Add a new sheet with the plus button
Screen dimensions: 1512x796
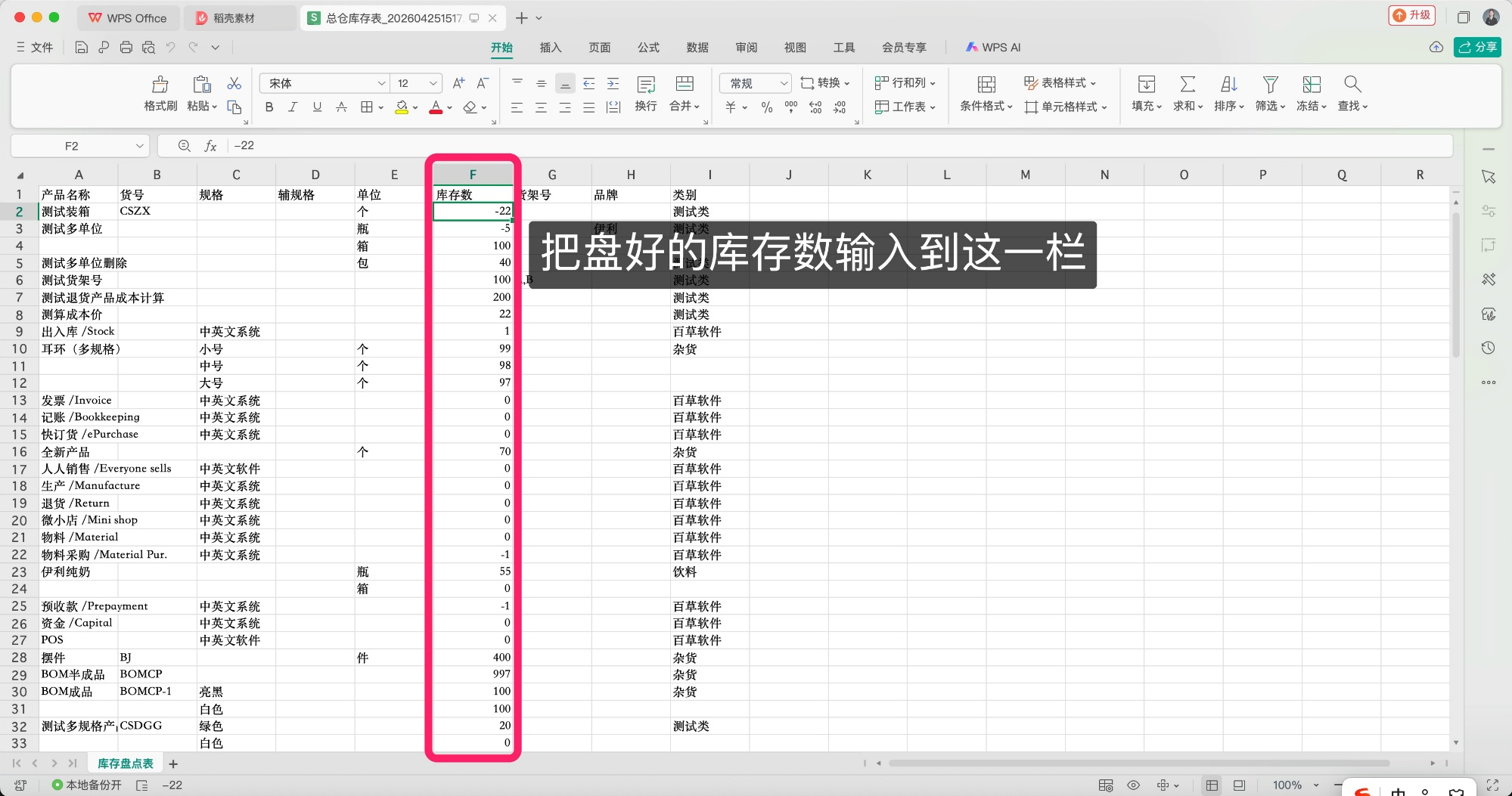click(173, 764)
